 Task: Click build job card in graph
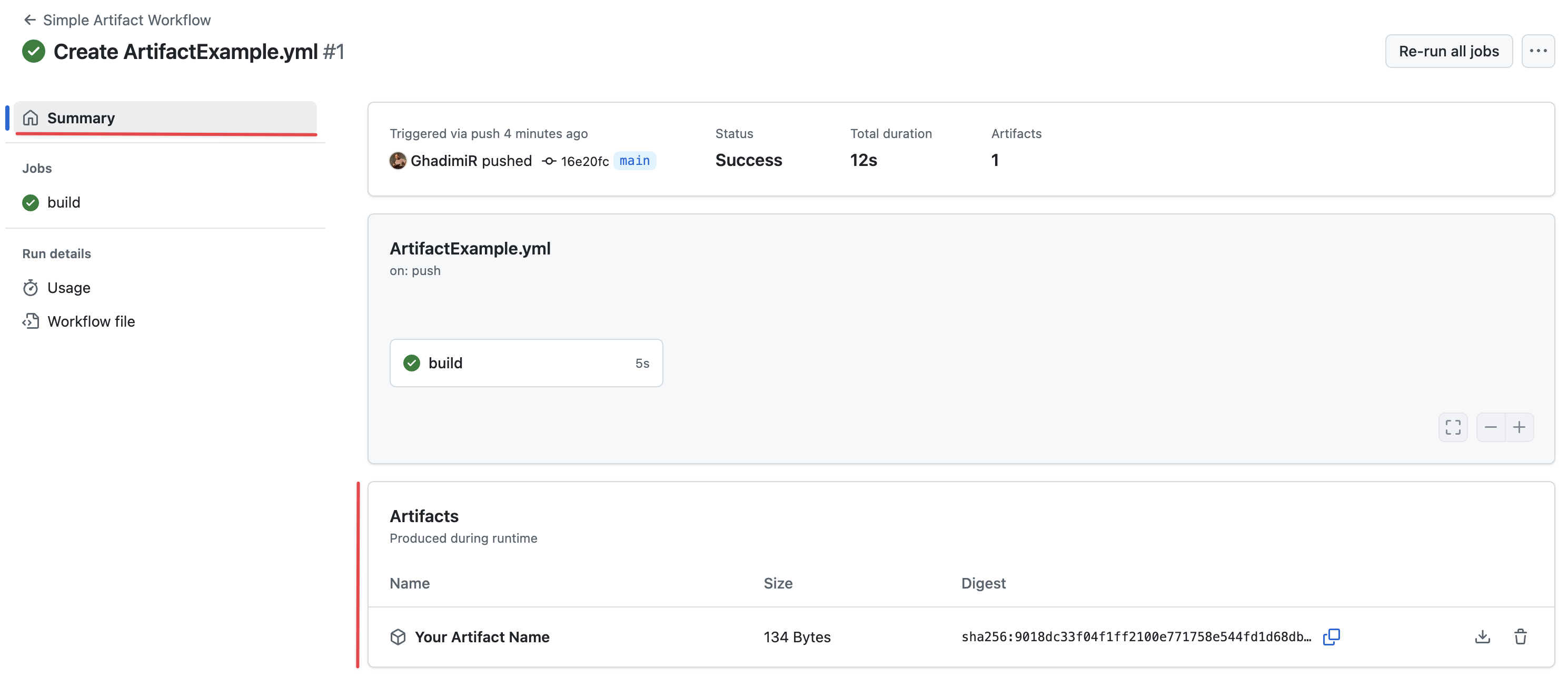point(526,363)
